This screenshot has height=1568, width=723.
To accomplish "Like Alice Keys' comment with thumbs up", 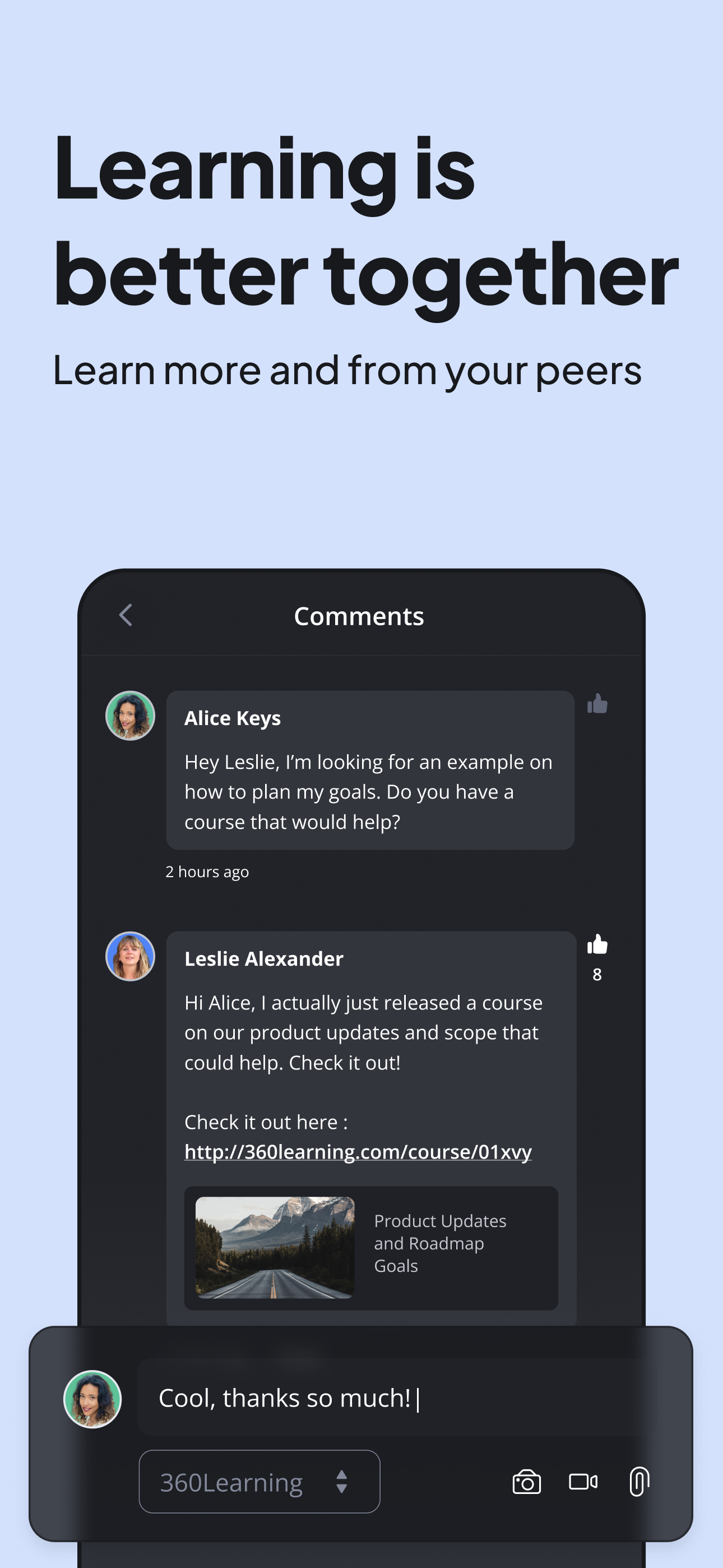I will coord(597,704).
